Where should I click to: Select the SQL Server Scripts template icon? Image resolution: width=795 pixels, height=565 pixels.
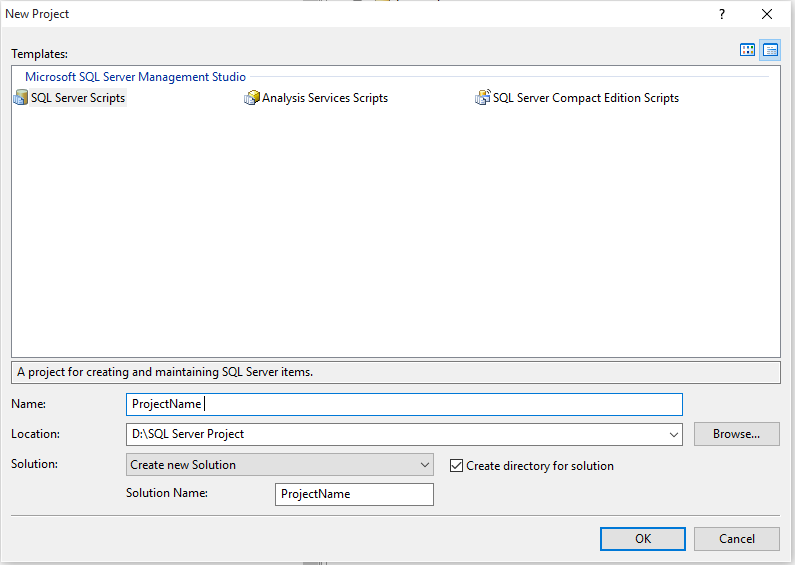[20, 97]
